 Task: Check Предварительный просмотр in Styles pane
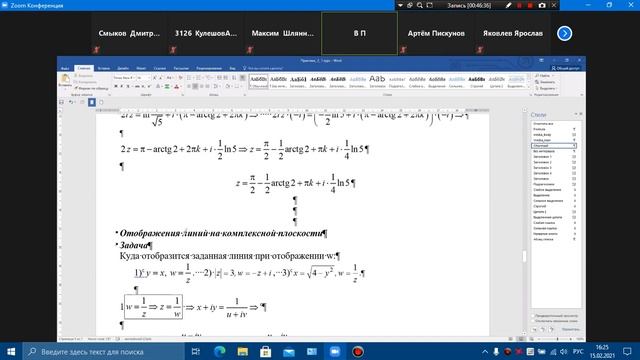[x=533, y=316]
